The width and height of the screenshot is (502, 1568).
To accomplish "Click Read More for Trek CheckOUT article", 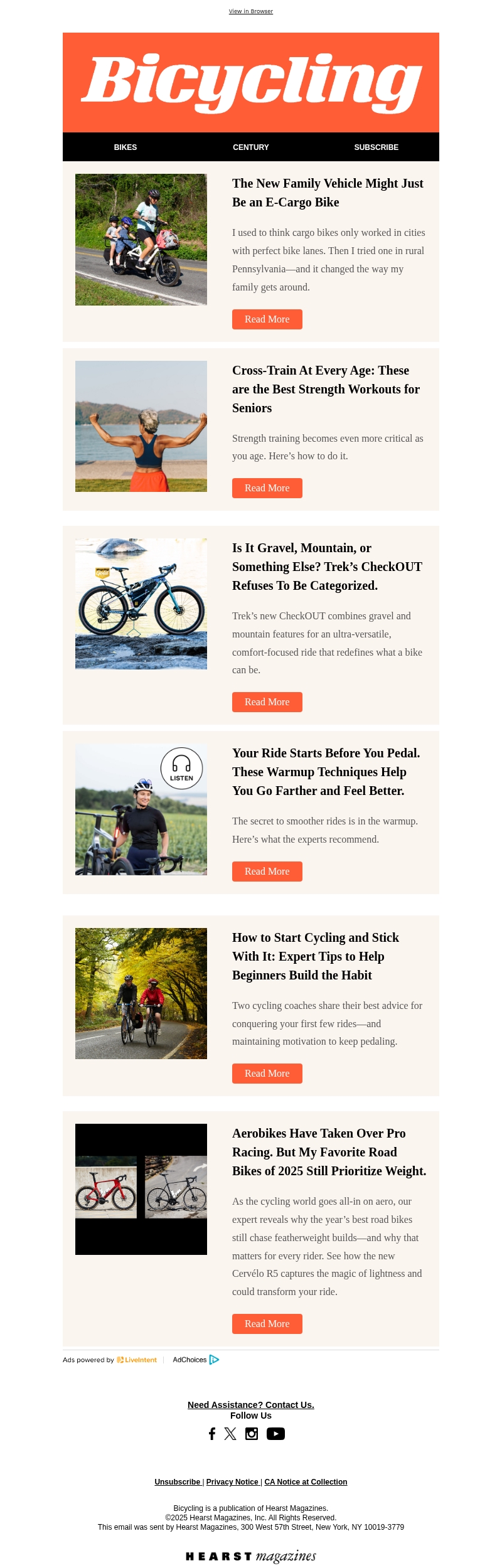I will coord(267,702).
